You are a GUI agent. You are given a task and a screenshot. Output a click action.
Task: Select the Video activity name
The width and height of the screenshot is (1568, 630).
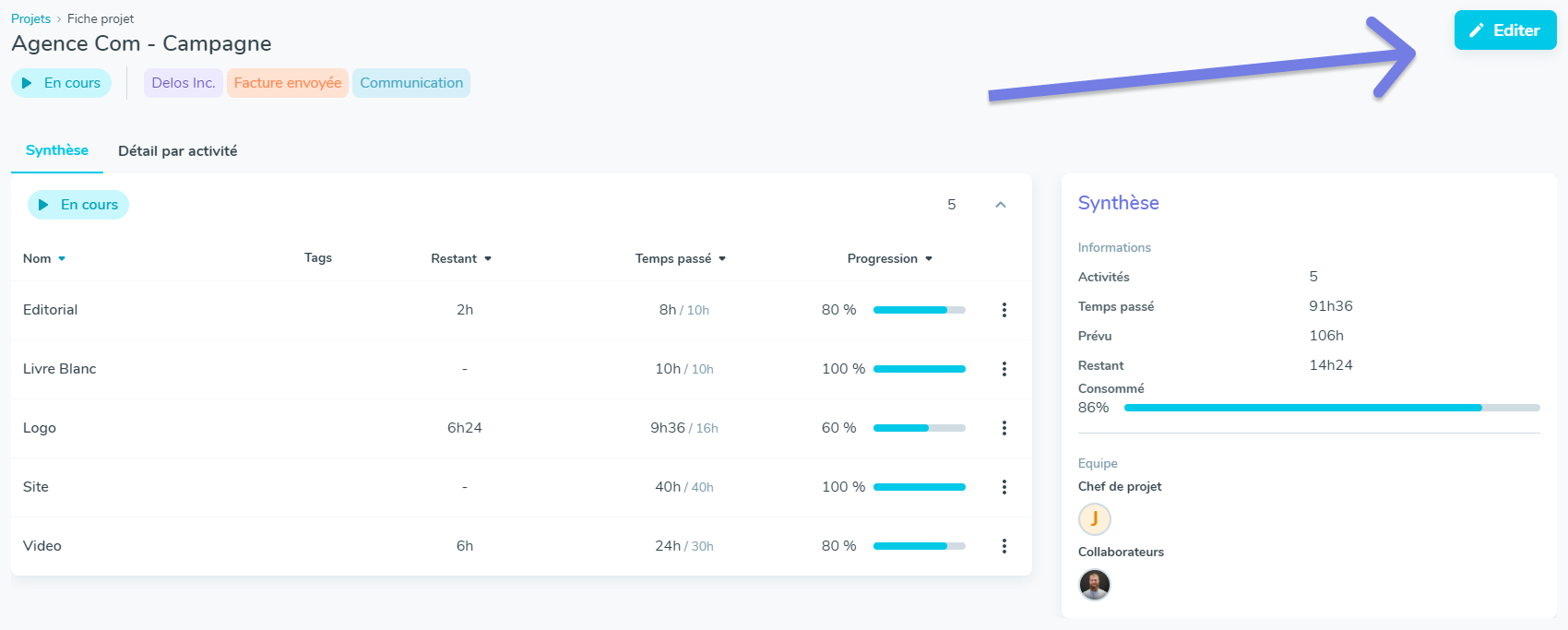click(42, 546)
